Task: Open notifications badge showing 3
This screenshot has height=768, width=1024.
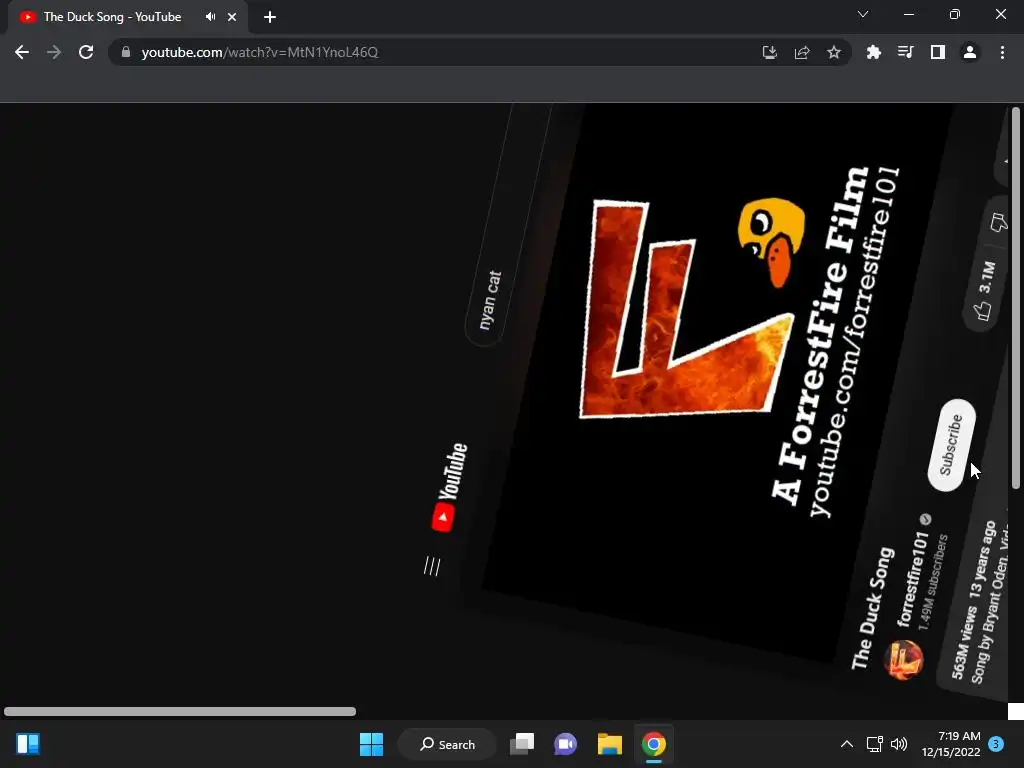Action: pyautogui.click(x=996, y=743)
